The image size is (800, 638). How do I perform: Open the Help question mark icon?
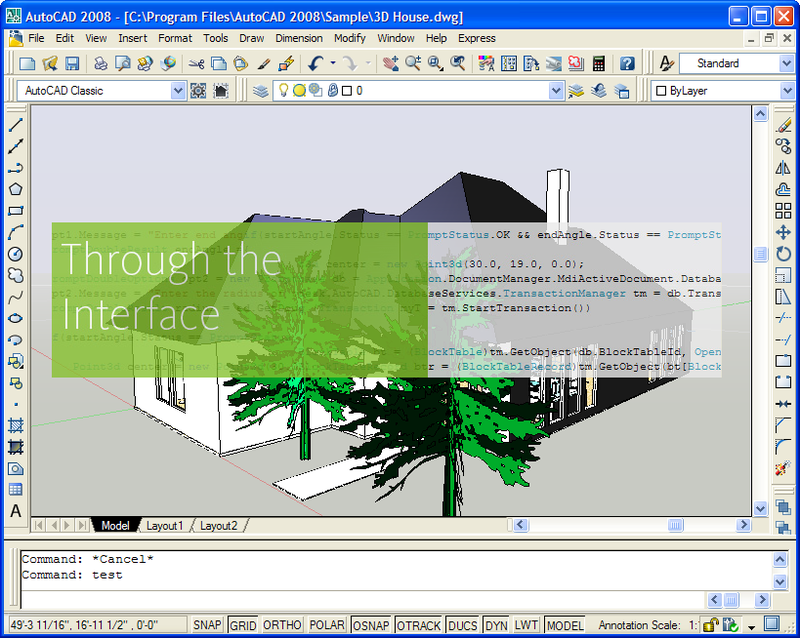click(x=626, y=63)
